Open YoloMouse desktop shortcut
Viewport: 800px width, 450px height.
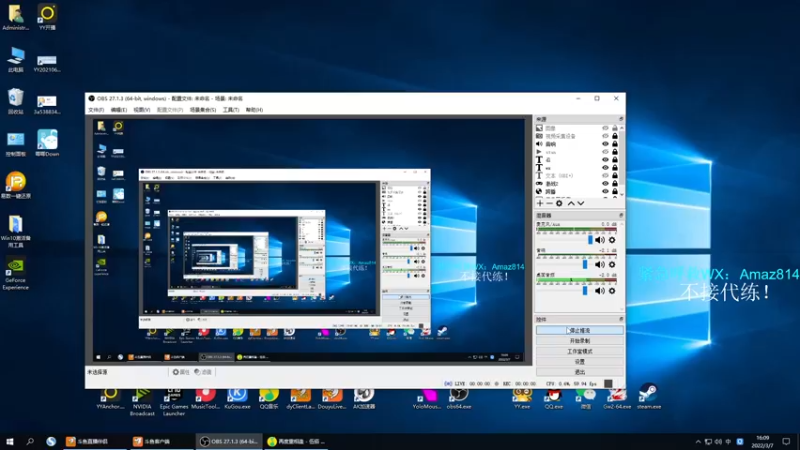click(427, 398)
